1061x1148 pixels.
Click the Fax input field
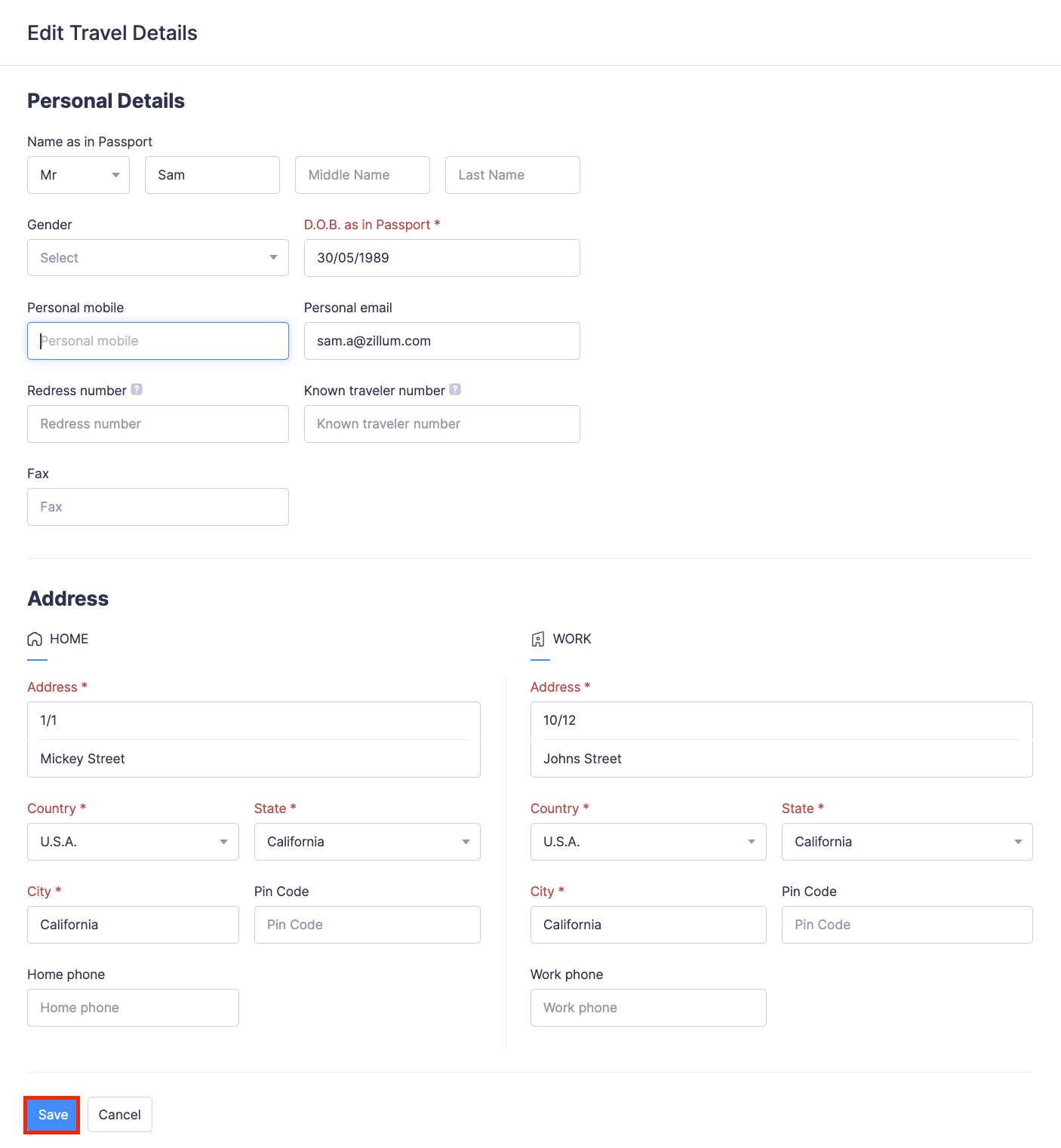pos(158,507)
